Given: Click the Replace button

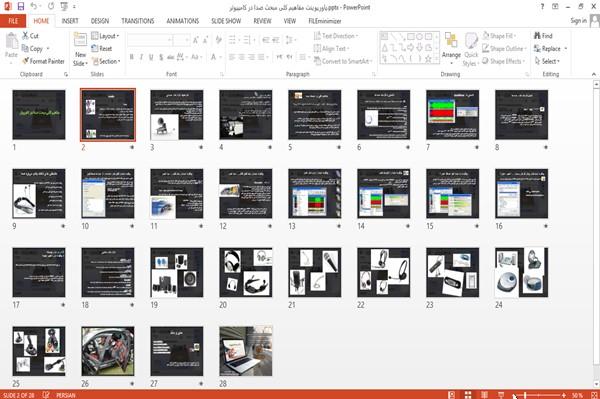Looking at the screenshot, I should point(550,49).
